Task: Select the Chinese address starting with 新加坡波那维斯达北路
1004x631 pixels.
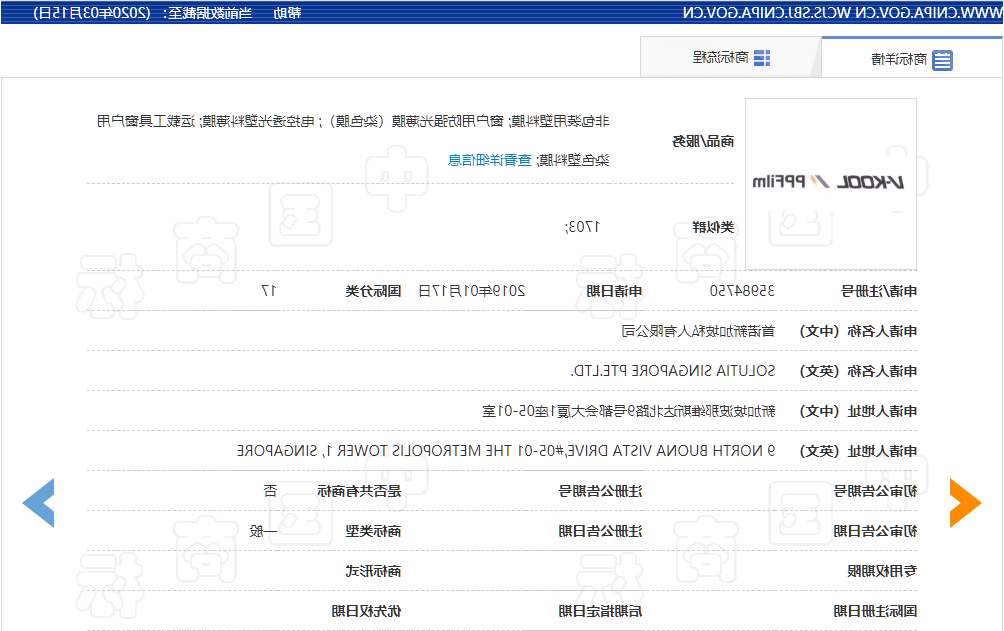Action: coord(628,411)
